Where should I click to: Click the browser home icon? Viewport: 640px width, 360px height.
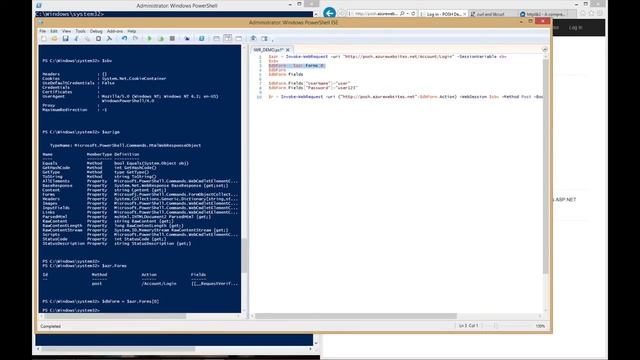coord(584,14)
